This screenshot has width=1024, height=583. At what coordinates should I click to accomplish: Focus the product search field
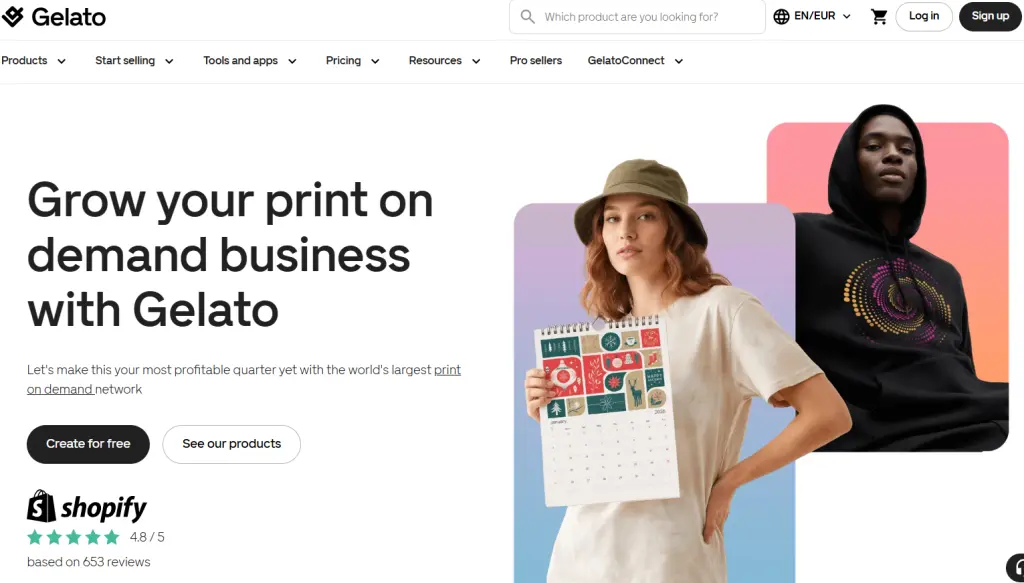click(637, 16)
